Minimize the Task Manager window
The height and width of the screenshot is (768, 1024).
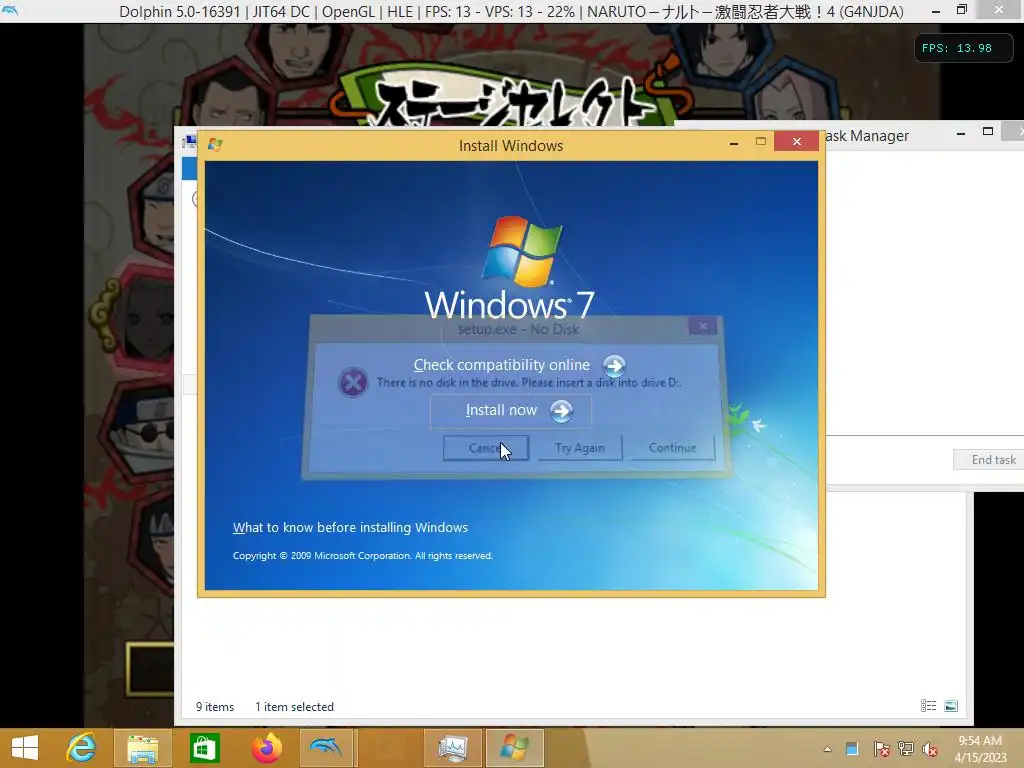pyautogui.click(x=961, y=133)
